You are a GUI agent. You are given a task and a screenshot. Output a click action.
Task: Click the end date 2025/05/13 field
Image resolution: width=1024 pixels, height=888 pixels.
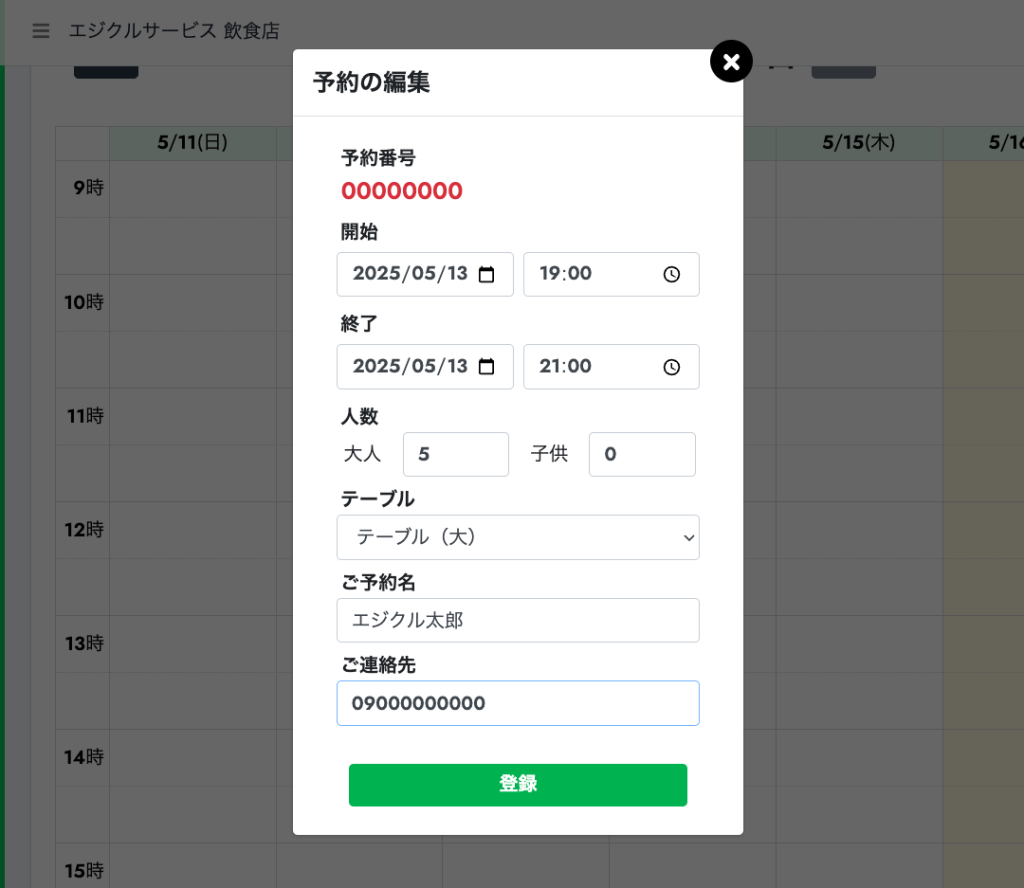tap(425, 367)
